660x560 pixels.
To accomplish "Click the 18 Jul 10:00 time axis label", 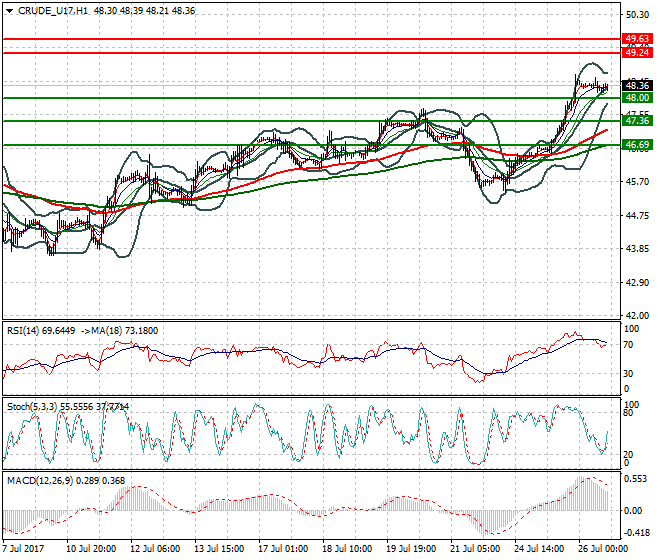I will tap(347, 549).
